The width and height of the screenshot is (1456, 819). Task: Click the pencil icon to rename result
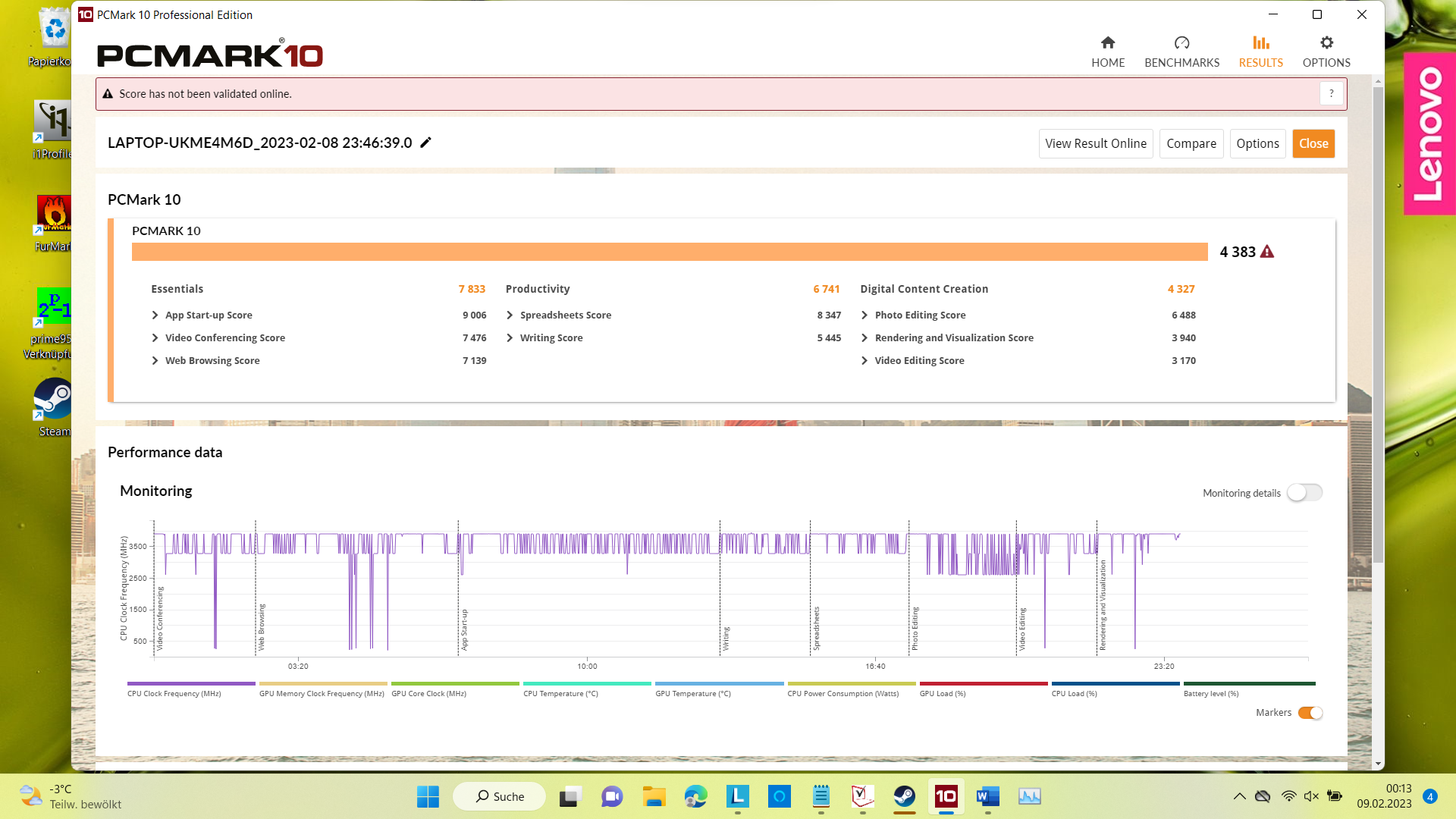coord(426,143)
